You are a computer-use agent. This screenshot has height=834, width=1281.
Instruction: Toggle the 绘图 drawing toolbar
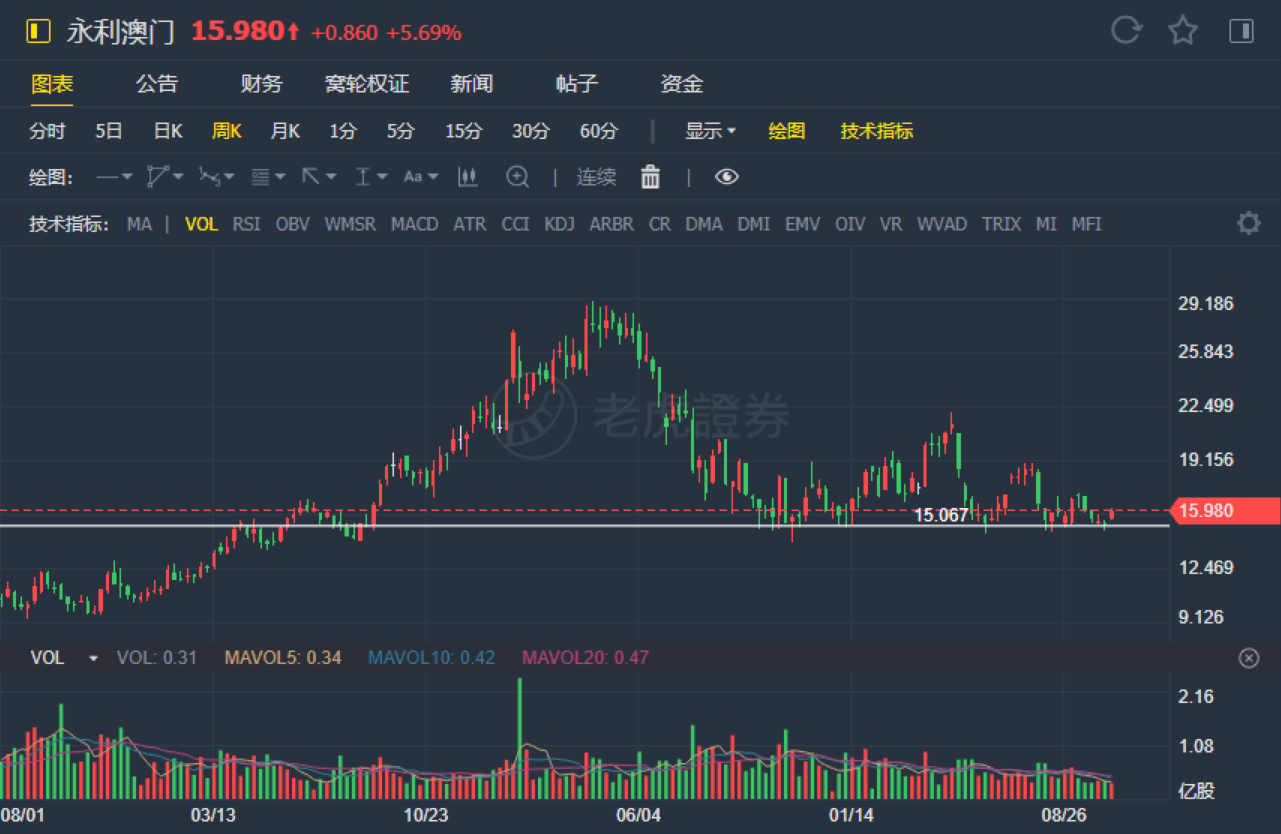(x=787, y=131)
